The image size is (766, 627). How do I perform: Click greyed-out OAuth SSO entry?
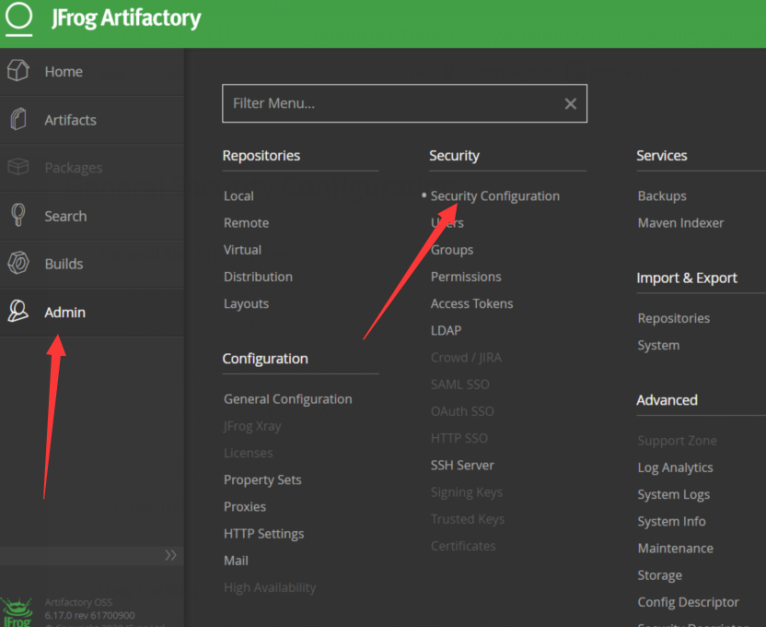(462, 411)
